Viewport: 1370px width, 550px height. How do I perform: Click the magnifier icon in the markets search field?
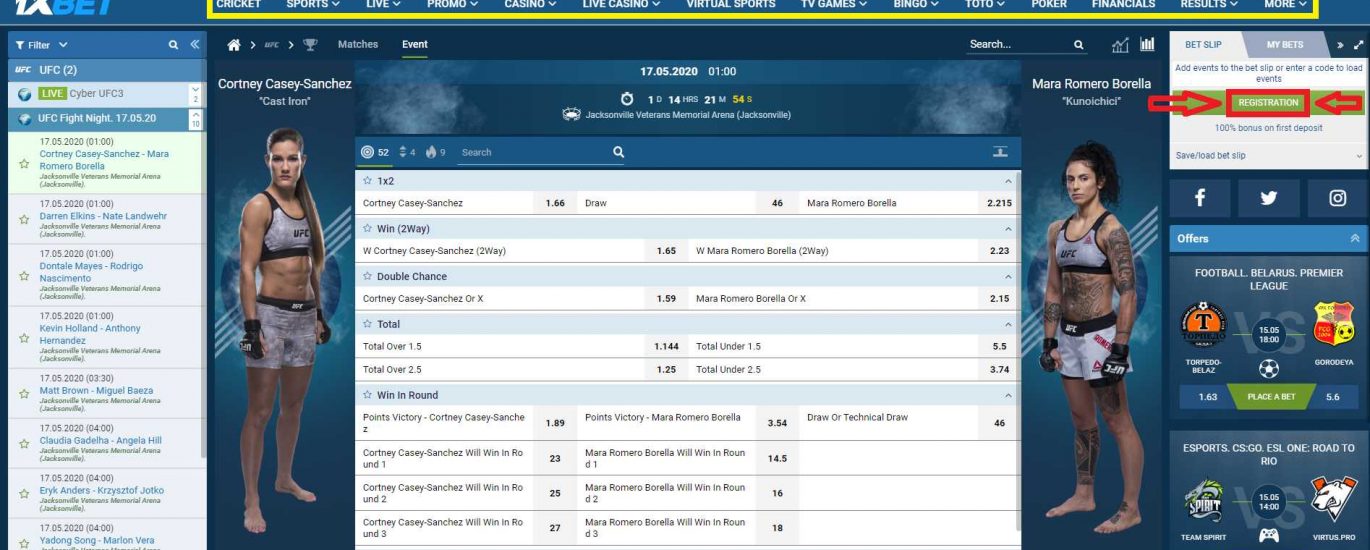pos(618,152)
